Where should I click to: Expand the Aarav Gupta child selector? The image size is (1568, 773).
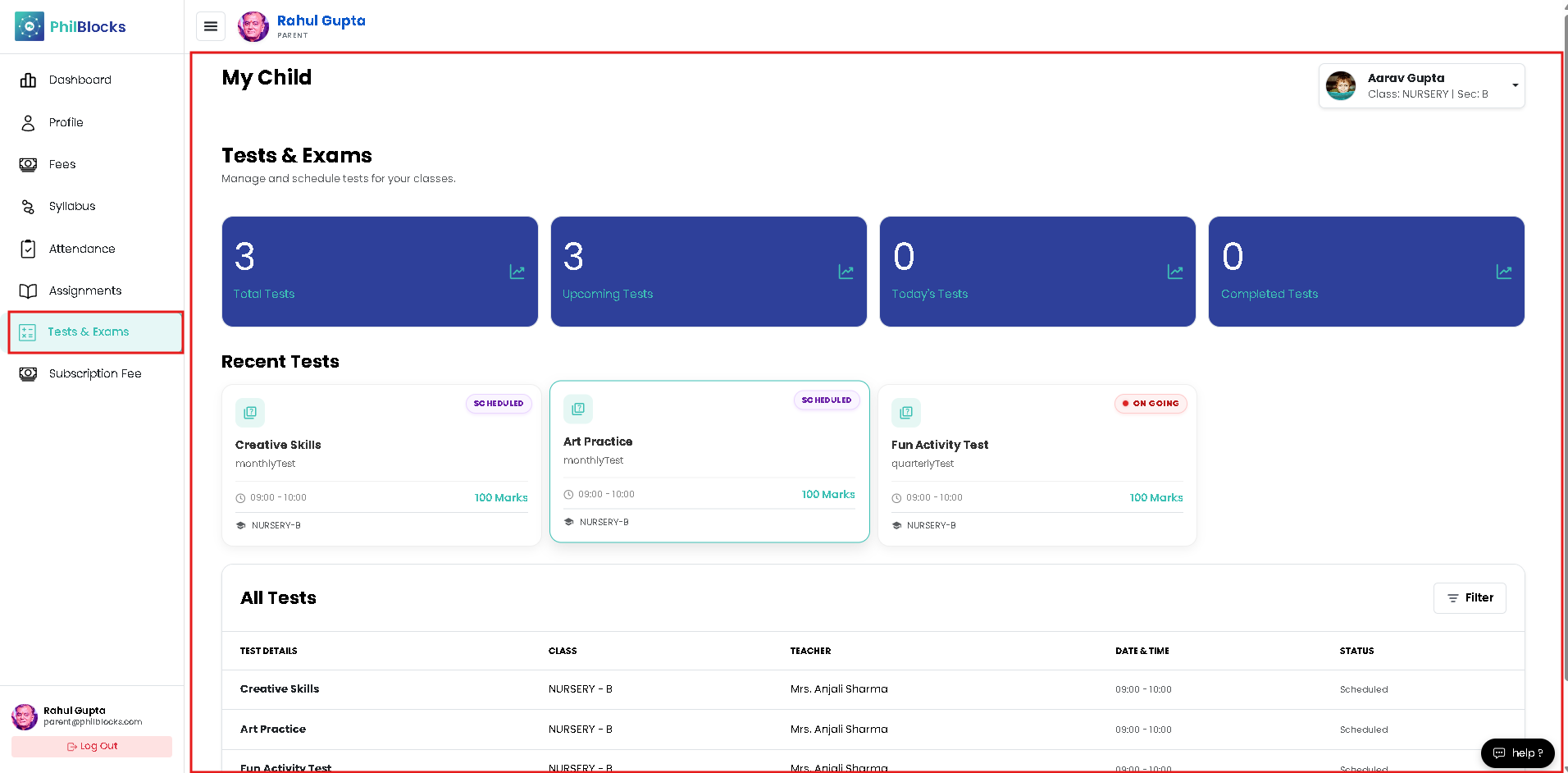(1422, 85)
